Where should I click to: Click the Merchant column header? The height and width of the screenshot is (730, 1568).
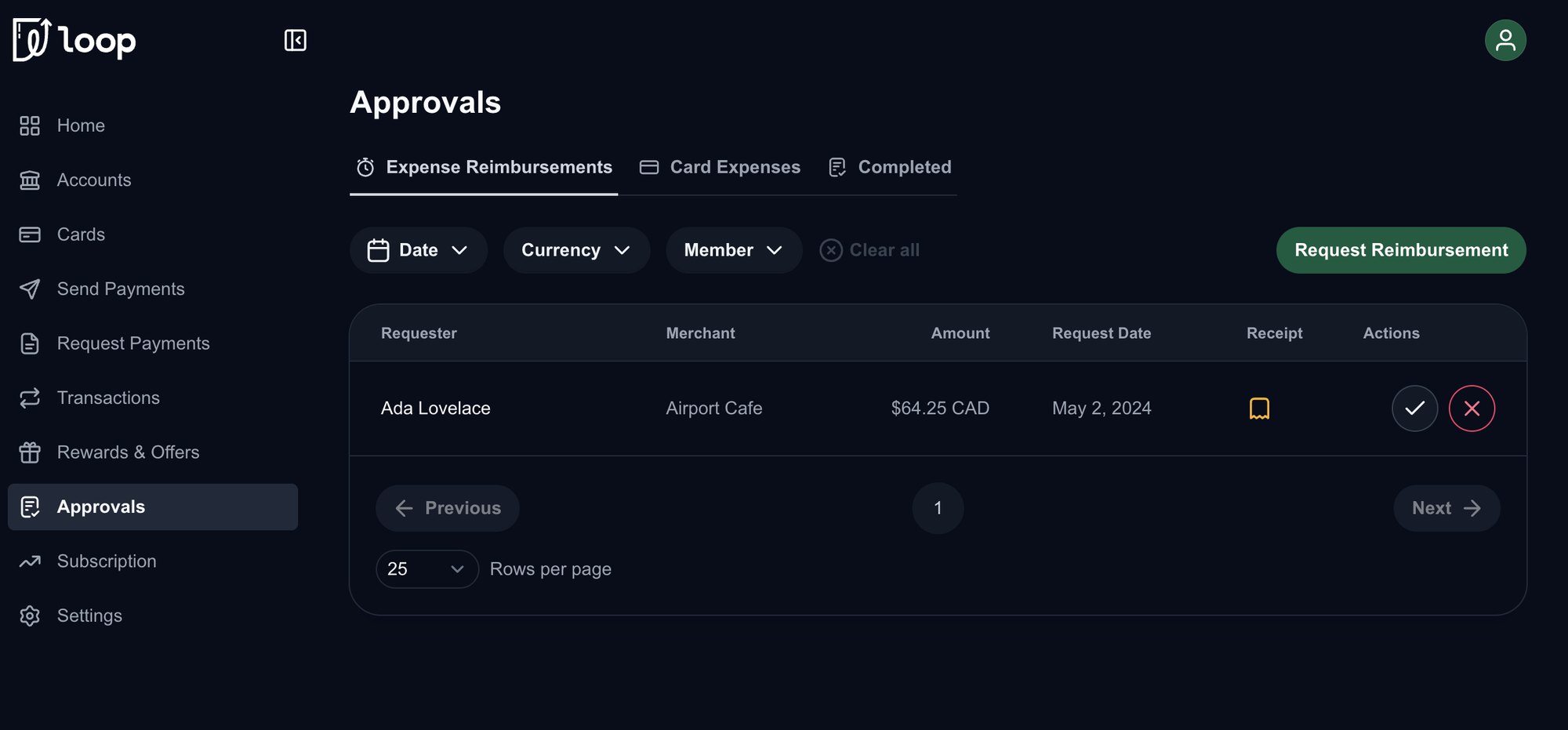tap(700, 333)
